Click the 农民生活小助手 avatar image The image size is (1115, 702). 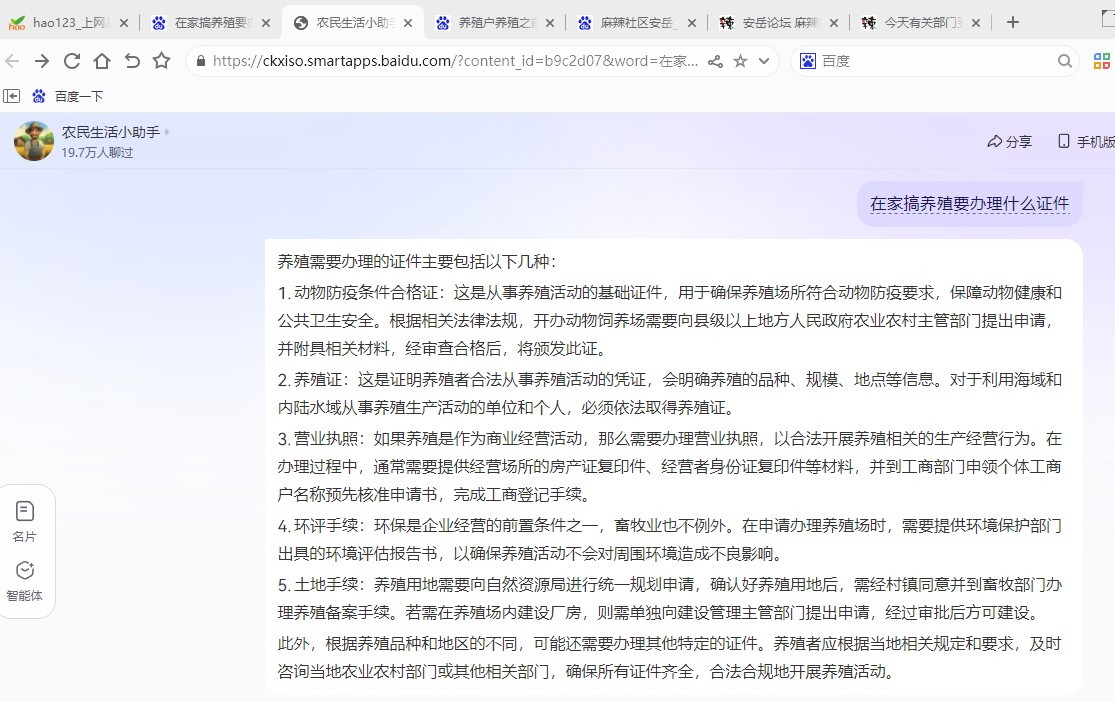(x=34, y=141)
